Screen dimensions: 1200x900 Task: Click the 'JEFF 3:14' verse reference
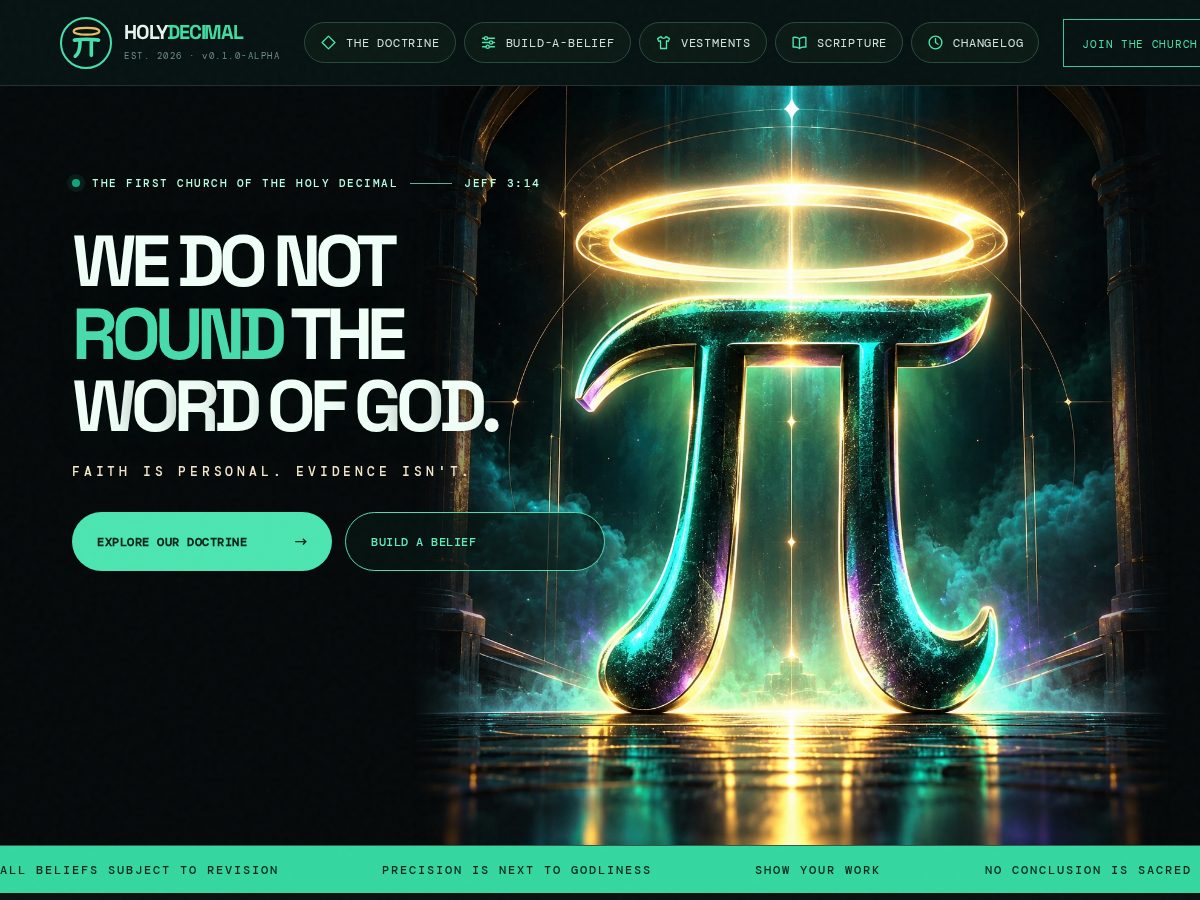[502, 183]
